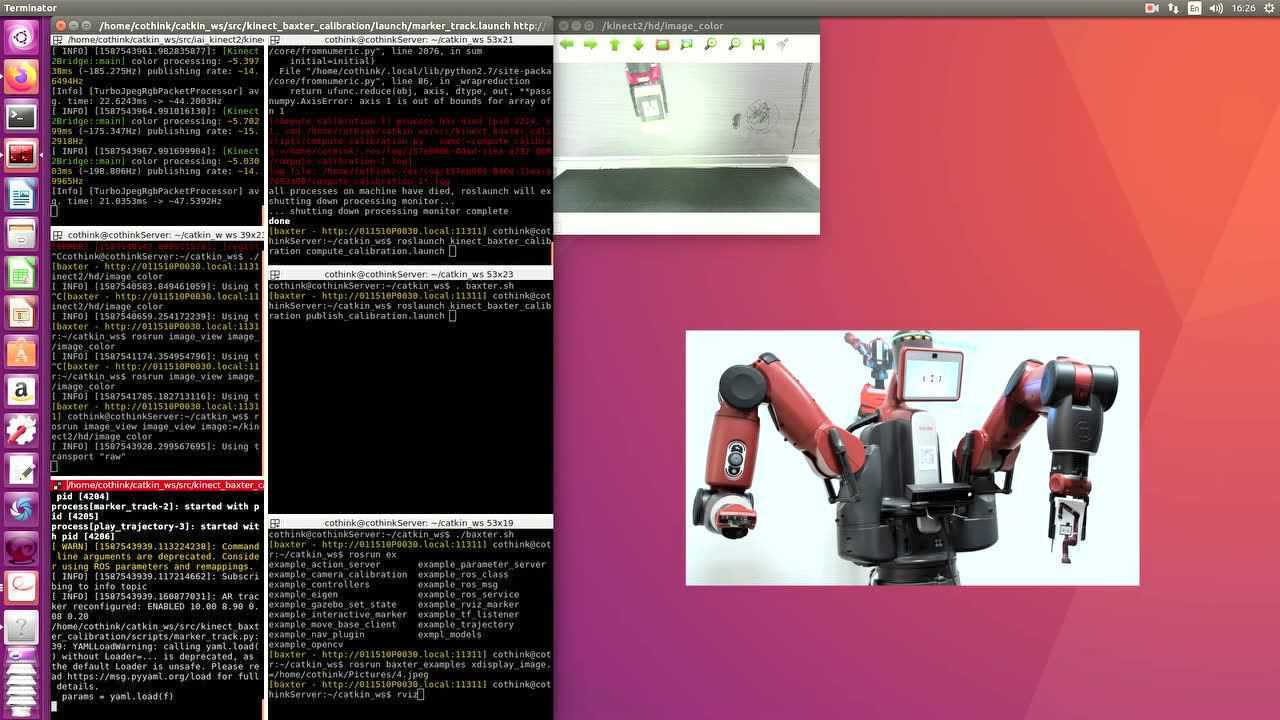1280x720 pixels.
Task: Open Ubuntu Software from the dock
Action: [21, 352]
